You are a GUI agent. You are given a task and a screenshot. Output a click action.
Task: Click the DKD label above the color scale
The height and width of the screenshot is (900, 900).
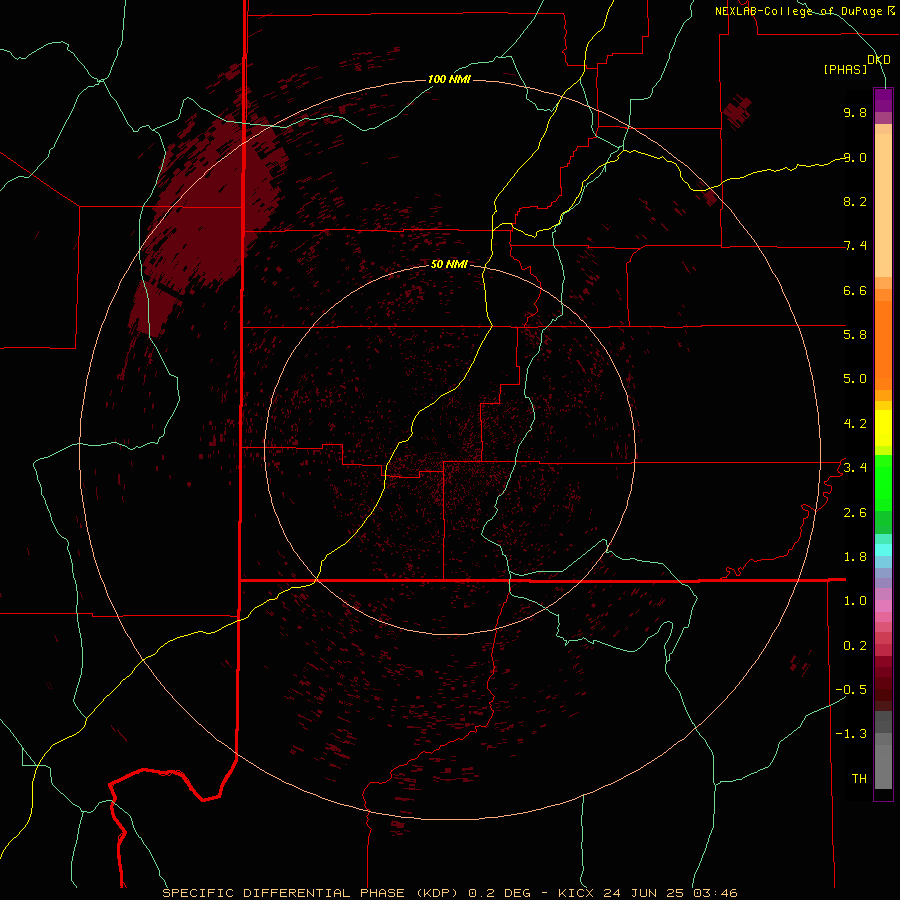pos(879,60)
